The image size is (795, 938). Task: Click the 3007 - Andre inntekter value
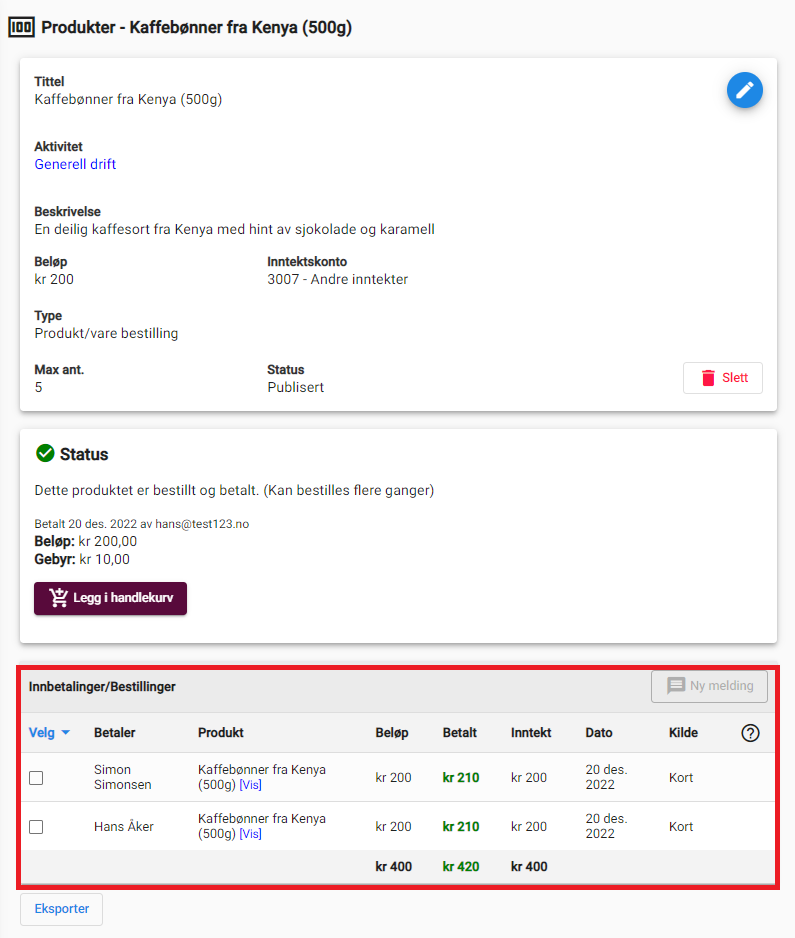(337, 279)
